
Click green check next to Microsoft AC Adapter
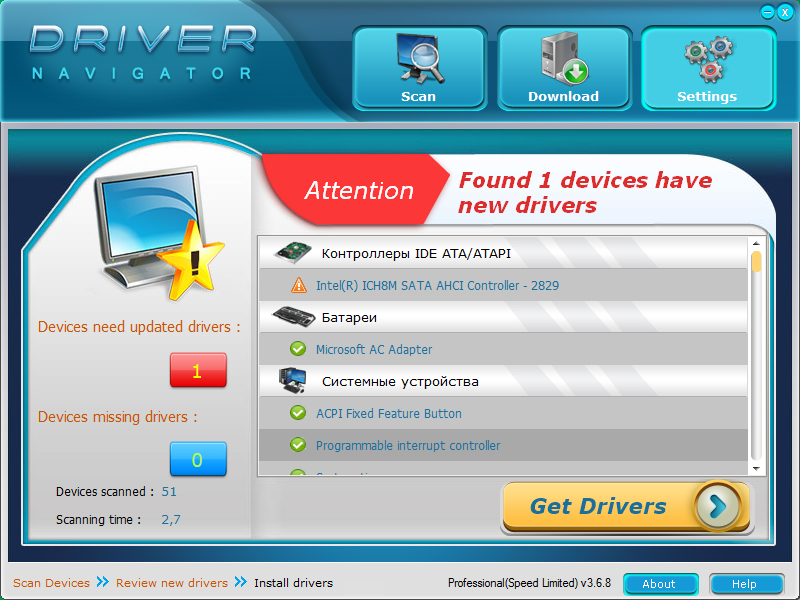coord(298,349)
